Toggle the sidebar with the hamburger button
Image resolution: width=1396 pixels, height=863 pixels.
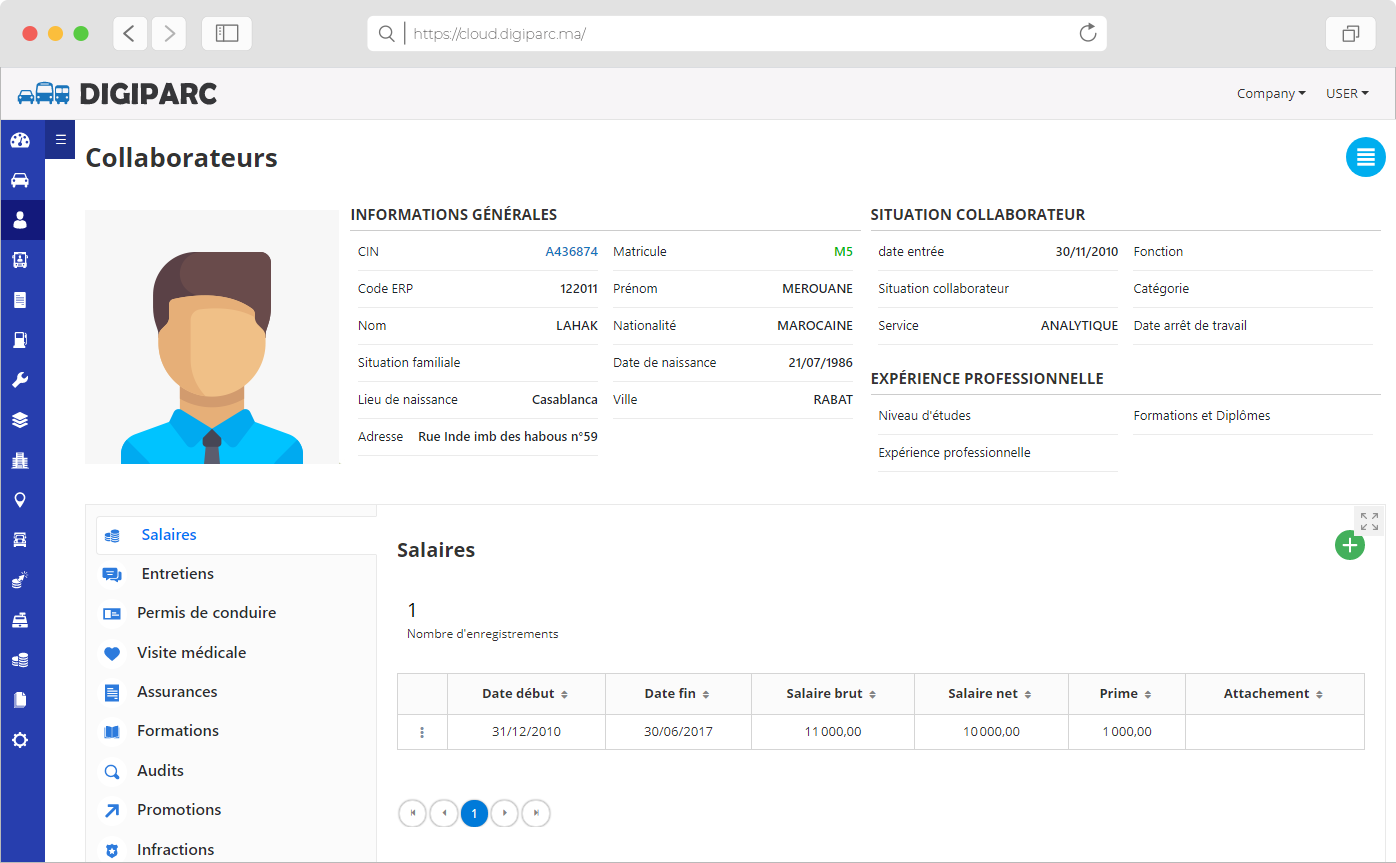[x=60, y=140]
